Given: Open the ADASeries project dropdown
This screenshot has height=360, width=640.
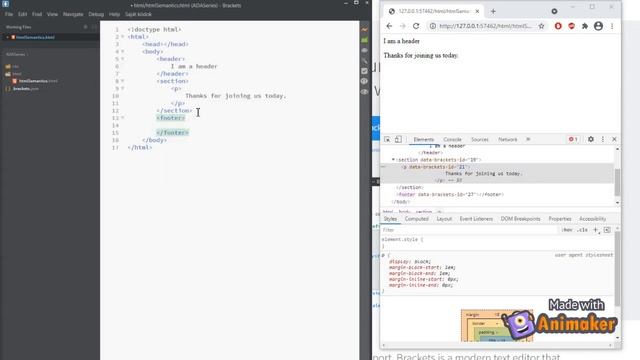Looking at the screenshot, I should click(x=17, y=54).
